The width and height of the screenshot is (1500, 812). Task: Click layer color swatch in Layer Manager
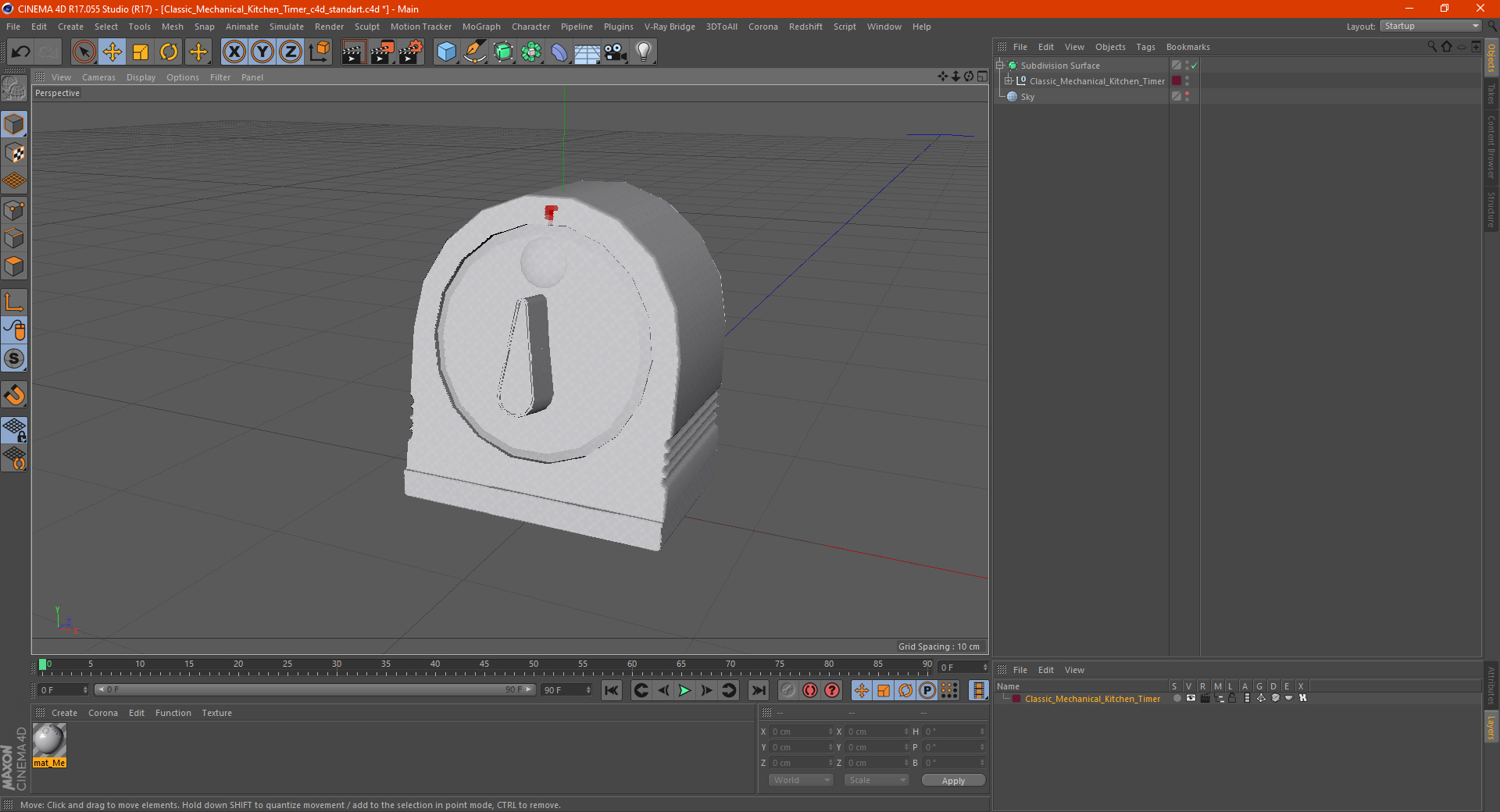point(1016,699)
